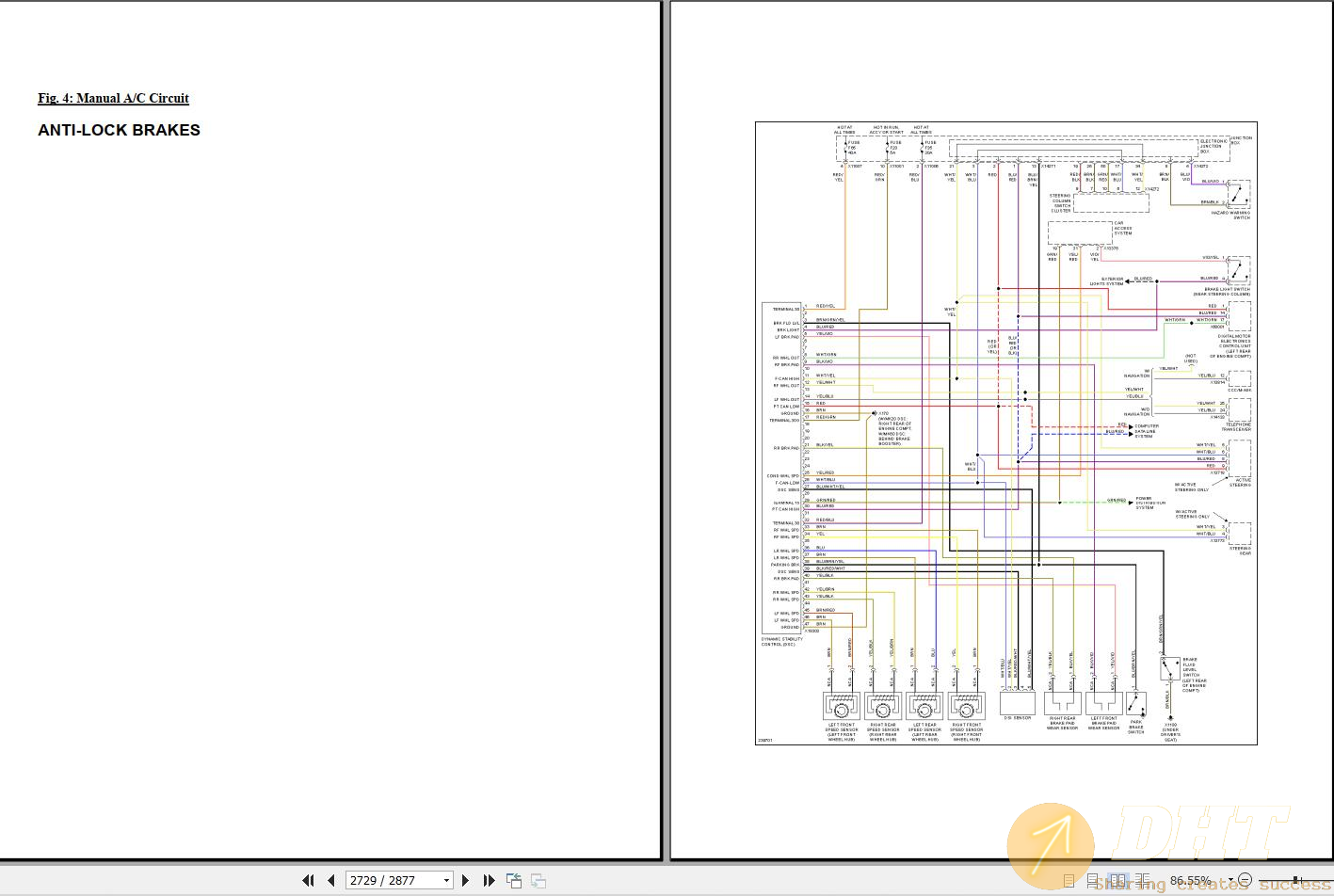The image size is (1334, 896).
Task: Click the ANTI-LOCK BRAKES heading
Action: tap(119, 130)
